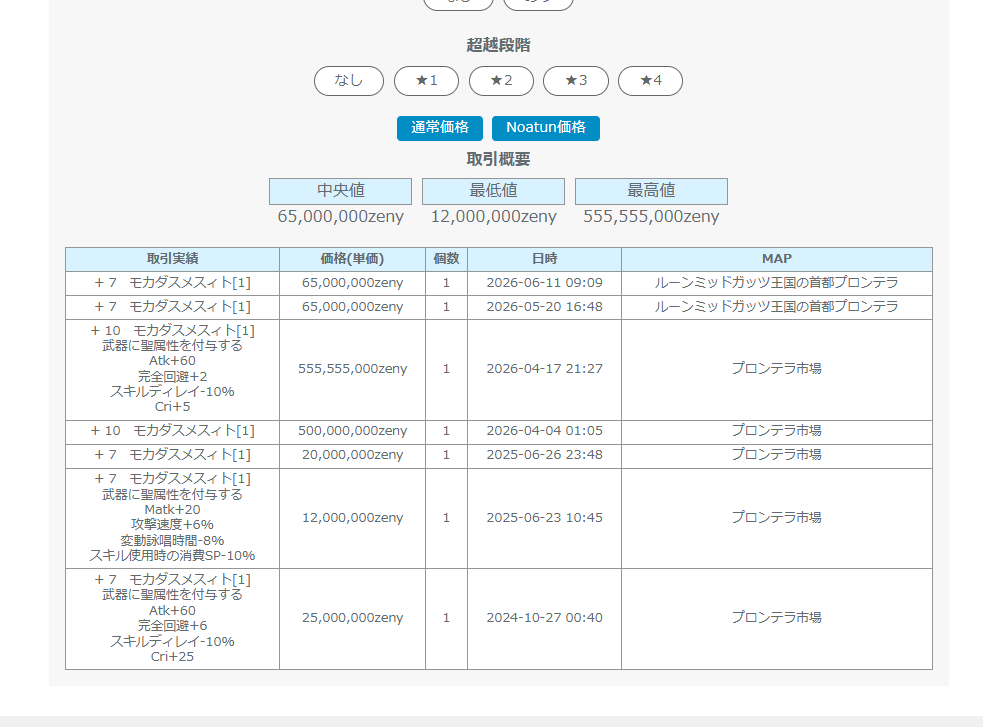Click the 中央値 summary header
Screen dimensions: 983x727
pos(340,191)
